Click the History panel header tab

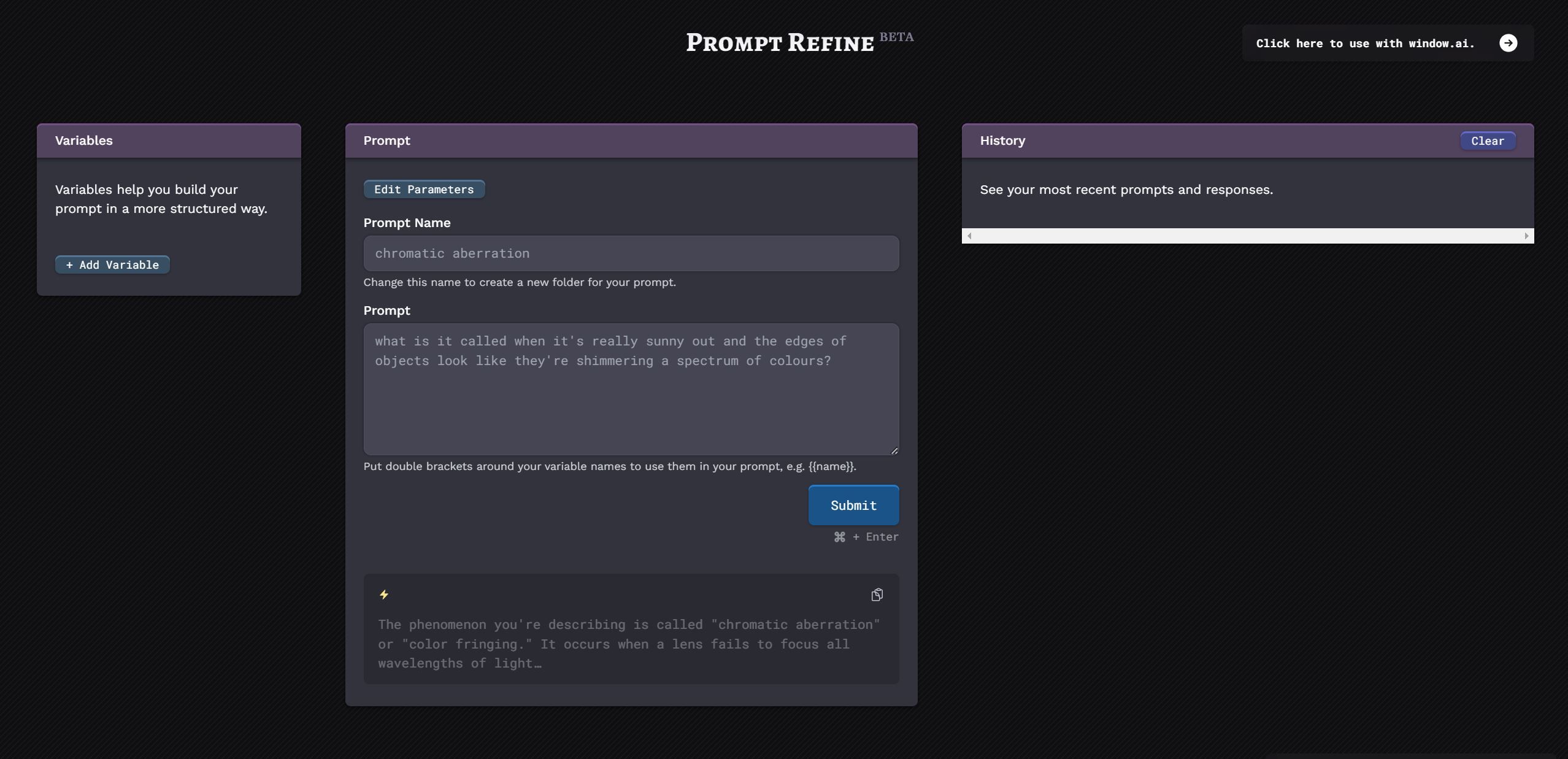coord(1003,140)
